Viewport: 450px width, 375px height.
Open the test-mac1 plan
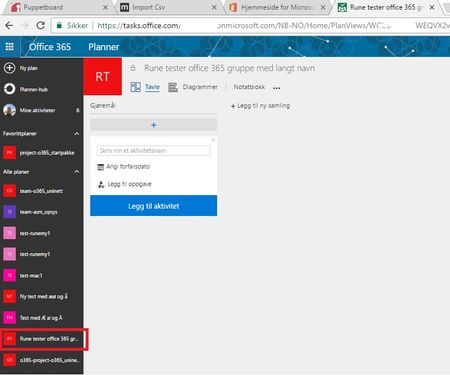(x=41, y=275)
